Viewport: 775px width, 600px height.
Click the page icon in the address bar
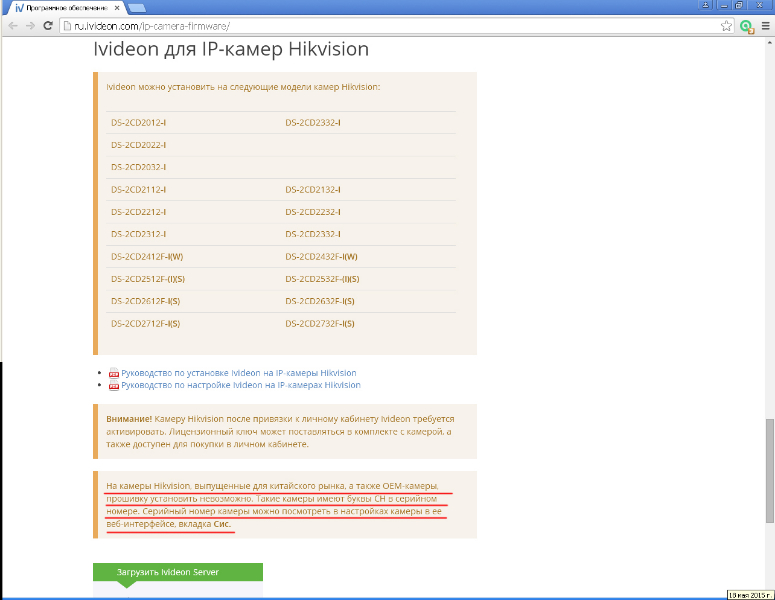(x=68, y=26)
